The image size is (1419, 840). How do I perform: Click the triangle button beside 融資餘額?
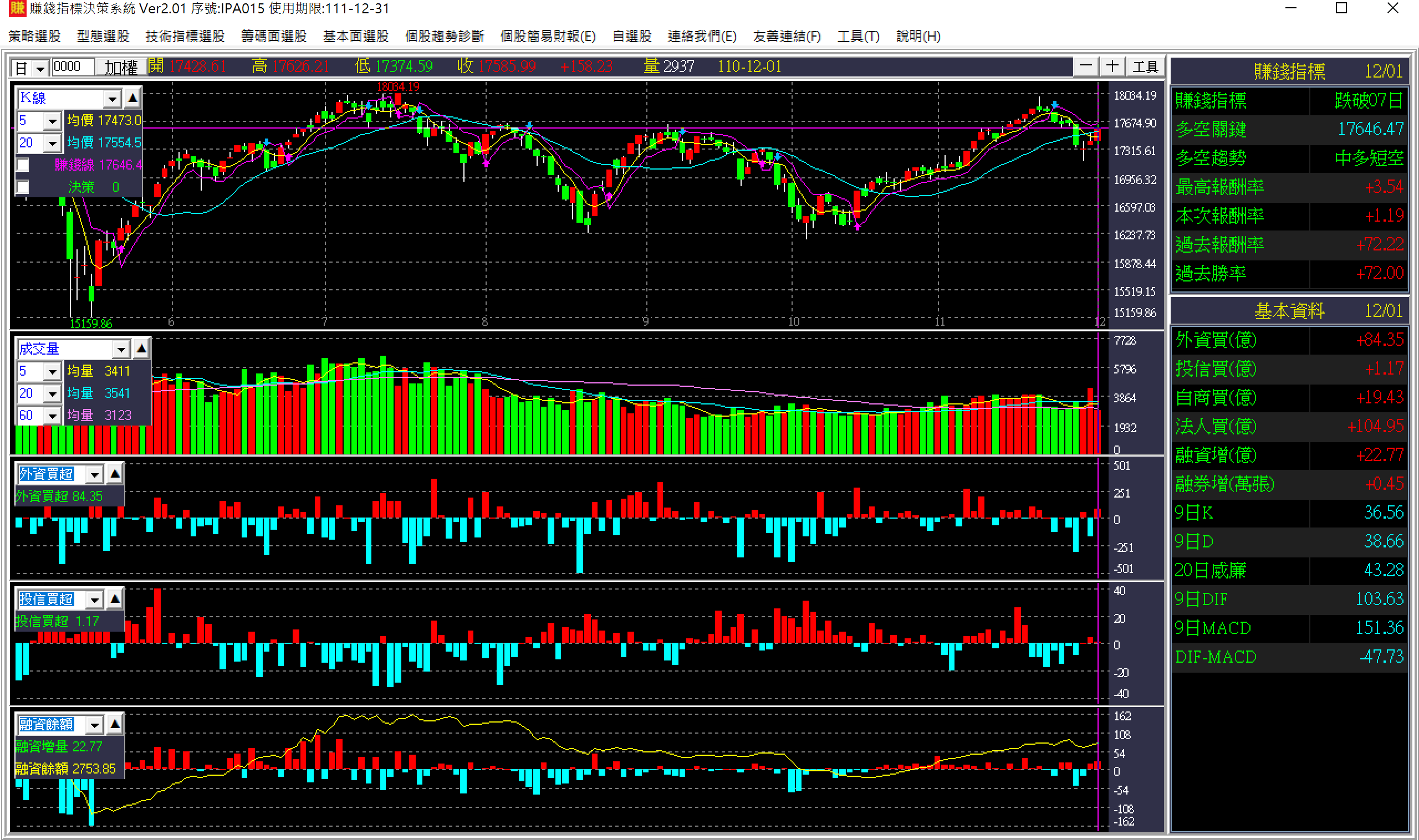tap(115, 724)
